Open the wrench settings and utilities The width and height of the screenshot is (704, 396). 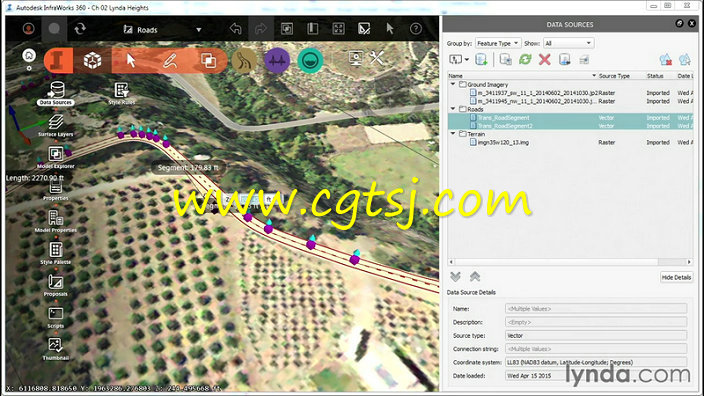(377, 58)
